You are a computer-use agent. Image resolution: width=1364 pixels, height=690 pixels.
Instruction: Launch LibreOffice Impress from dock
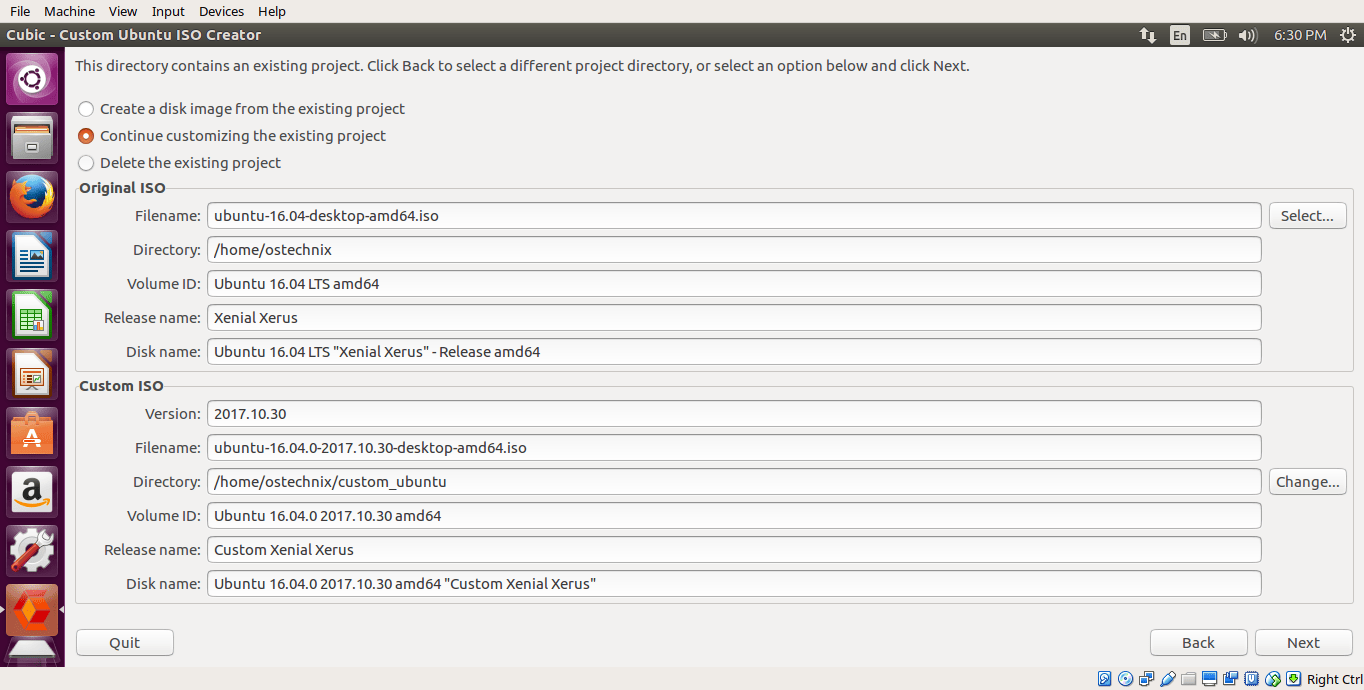coord(32,373)
